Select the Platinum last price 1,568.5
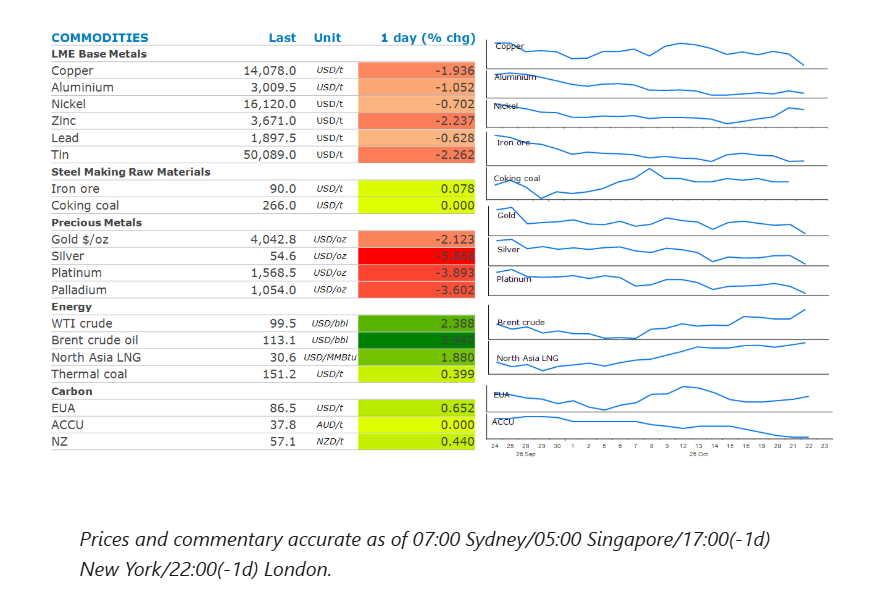The width and height of the screenshot is (877, 601). point(273,273)
